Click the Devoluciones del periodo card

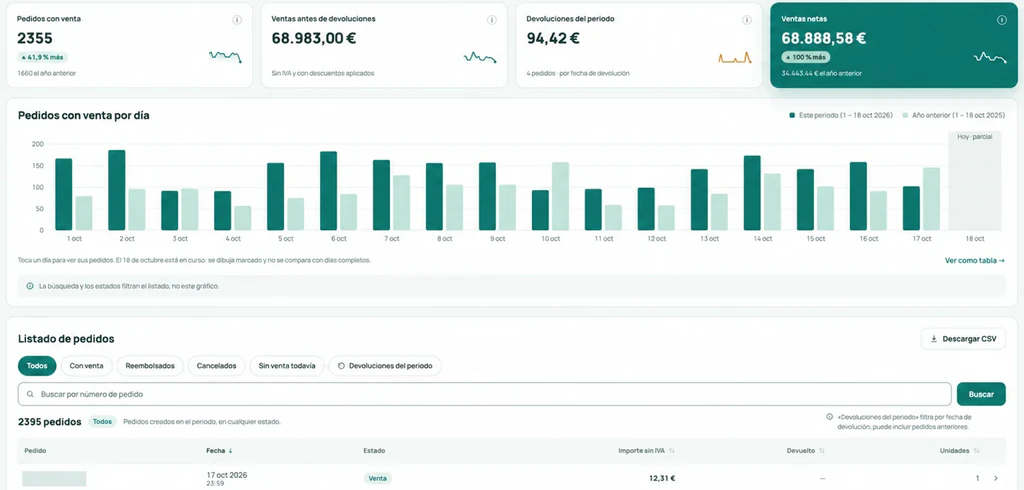pos(639,45)
